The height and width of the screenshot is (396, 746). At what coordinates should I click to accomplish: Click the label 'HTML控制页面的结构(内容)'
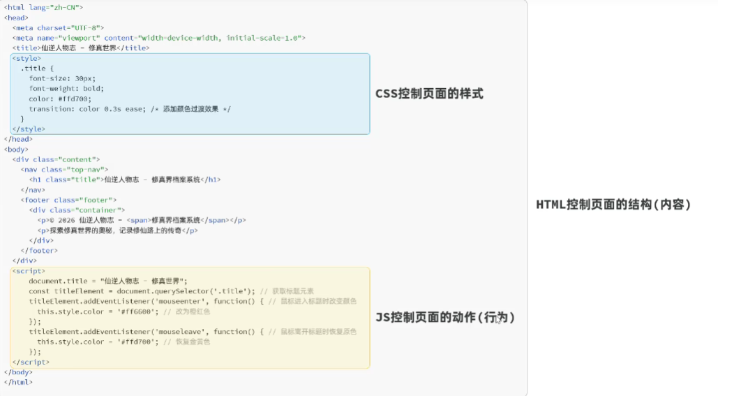point(613,205)
